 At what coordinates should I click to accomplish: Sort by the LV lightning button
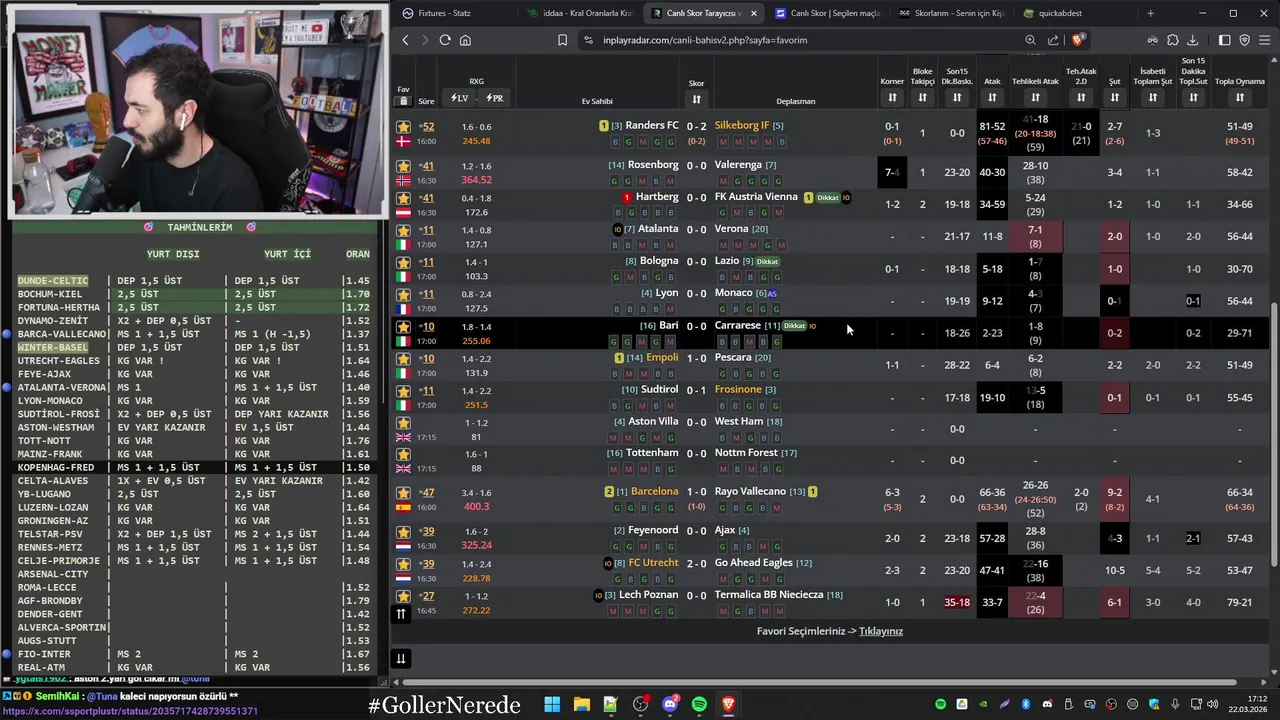coord(460,98)
